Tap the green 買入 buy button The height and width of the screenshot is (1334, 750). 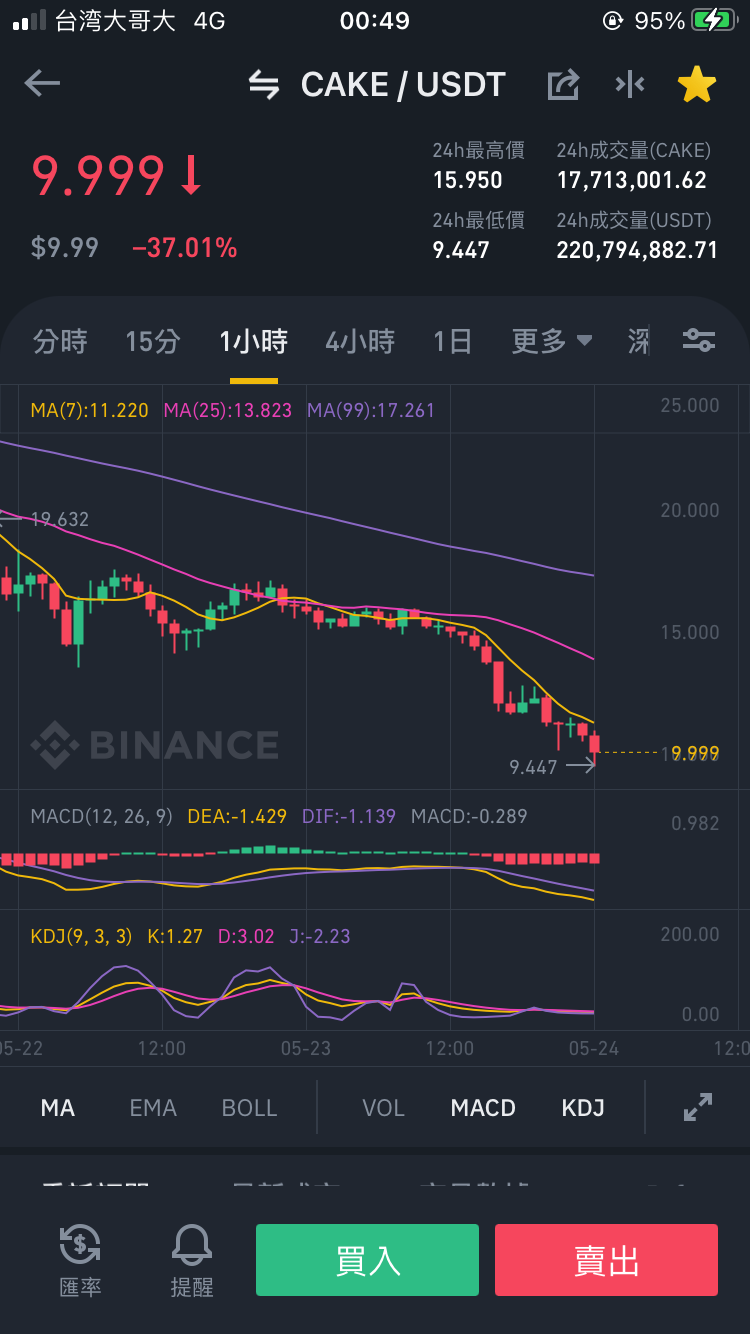[368, 1260]
